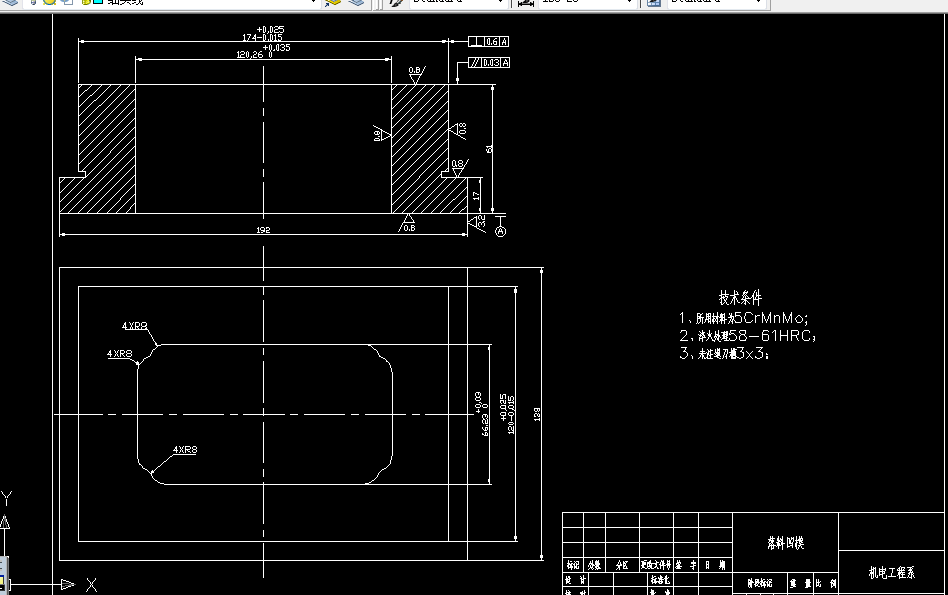
Task: Select the 落料凹模 part name in title block
Action: point(785,543)
